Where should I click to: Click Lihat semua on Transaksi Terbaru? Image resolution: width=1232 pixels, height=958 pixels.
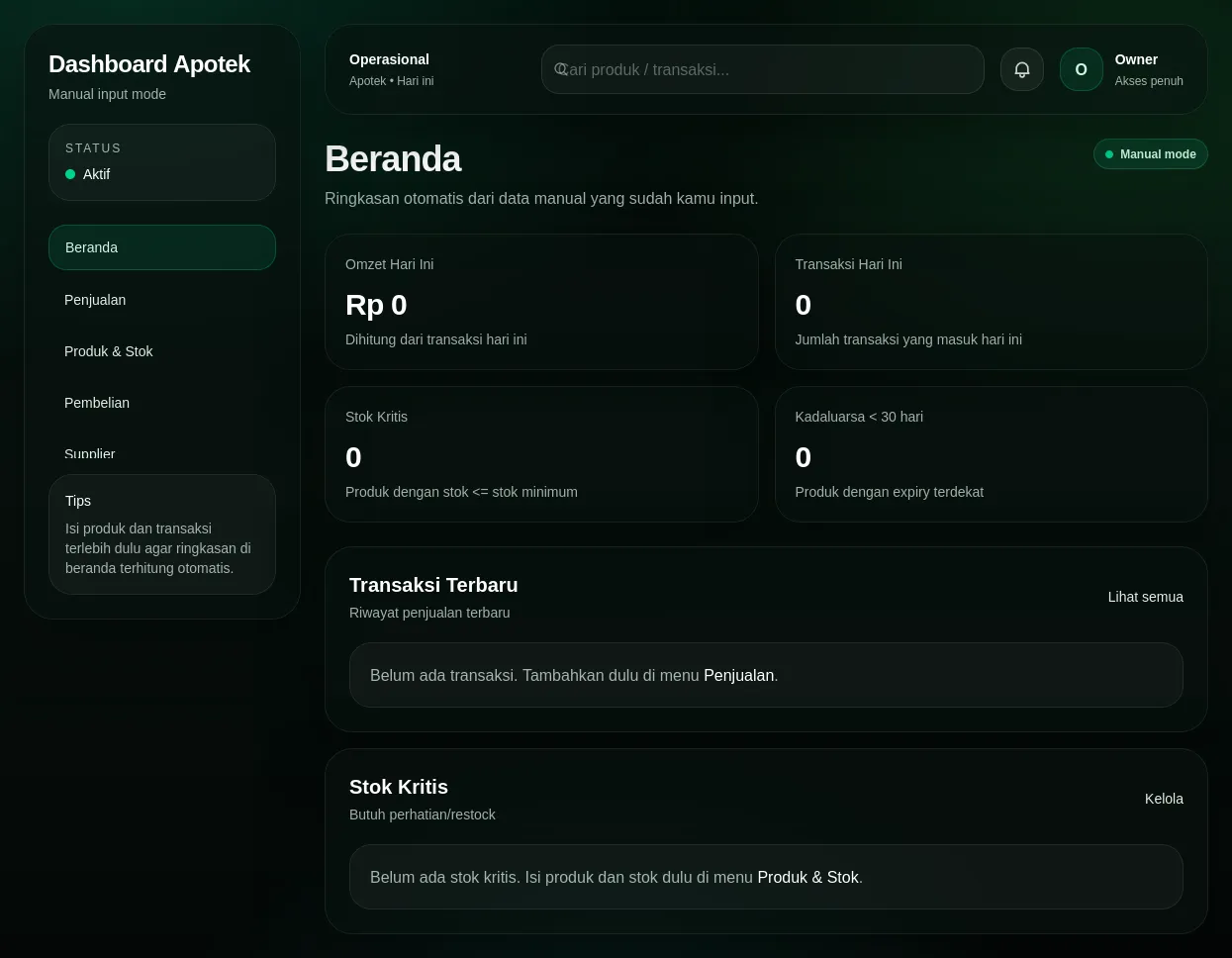[x=1145, y=597]
